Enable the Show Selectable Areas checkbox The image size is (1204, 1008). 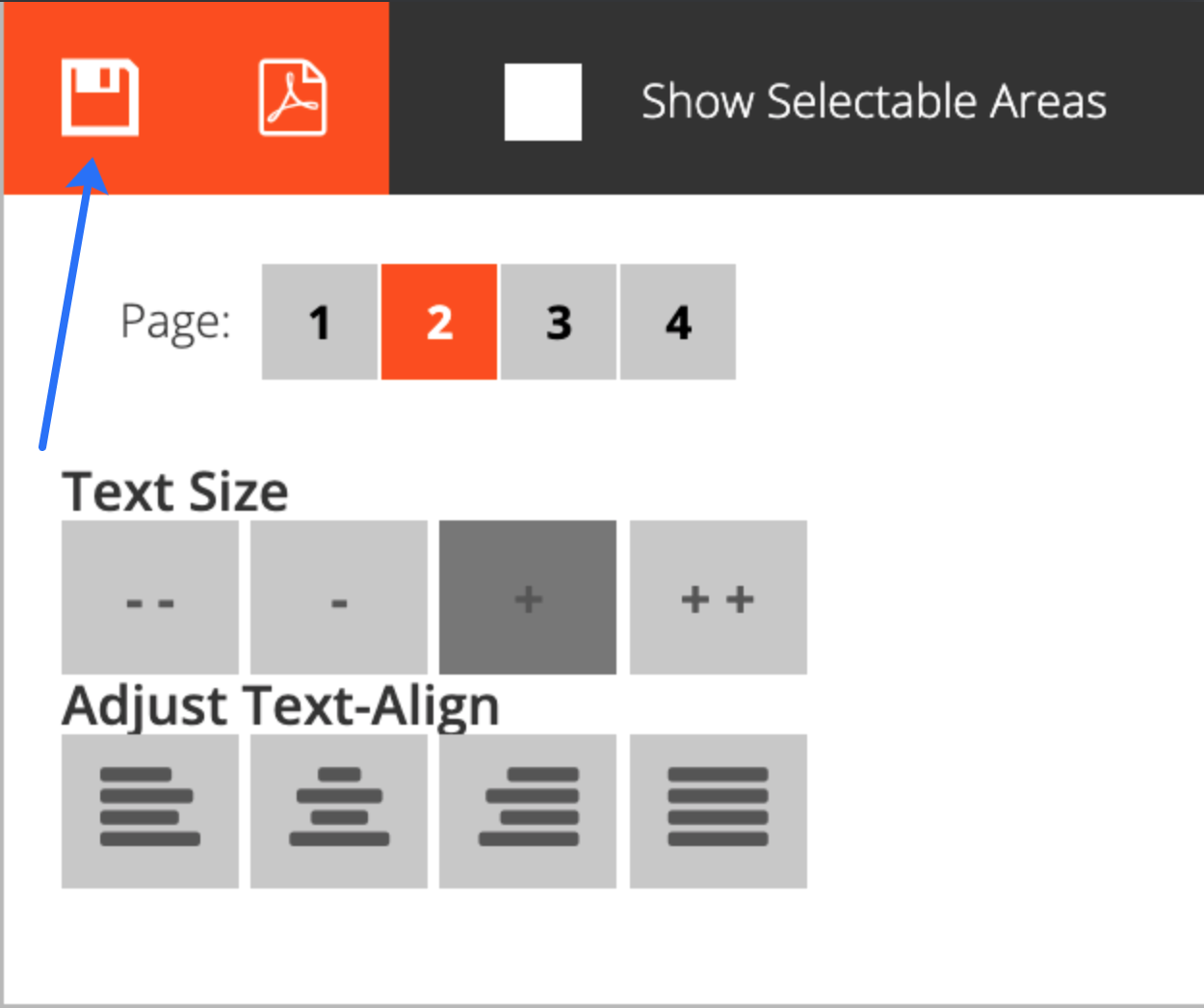(543, 102)
